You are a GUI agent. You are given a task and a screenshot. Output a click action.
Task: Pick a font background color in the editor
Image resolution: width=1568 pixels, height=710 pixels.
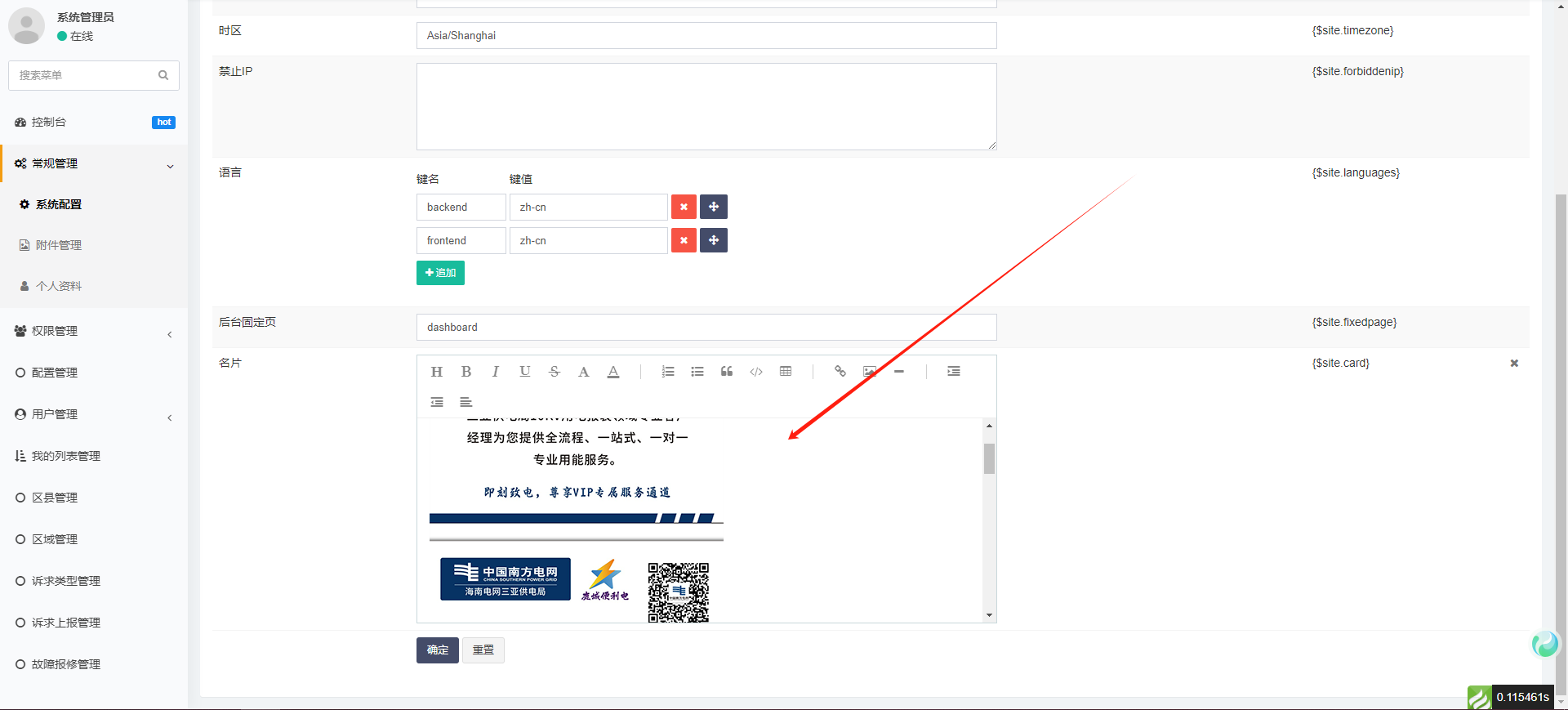(x=613, y=372)
